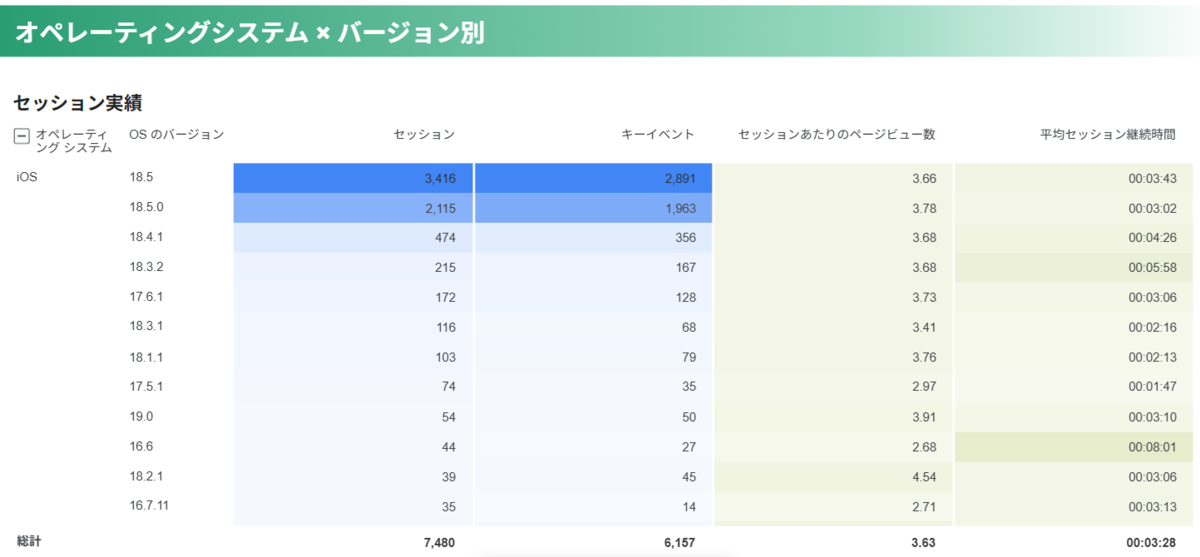The height and width of the screenshot is (557, 1200).
Task: Click the 3.66 page views cell
Action: click(833, 178)
